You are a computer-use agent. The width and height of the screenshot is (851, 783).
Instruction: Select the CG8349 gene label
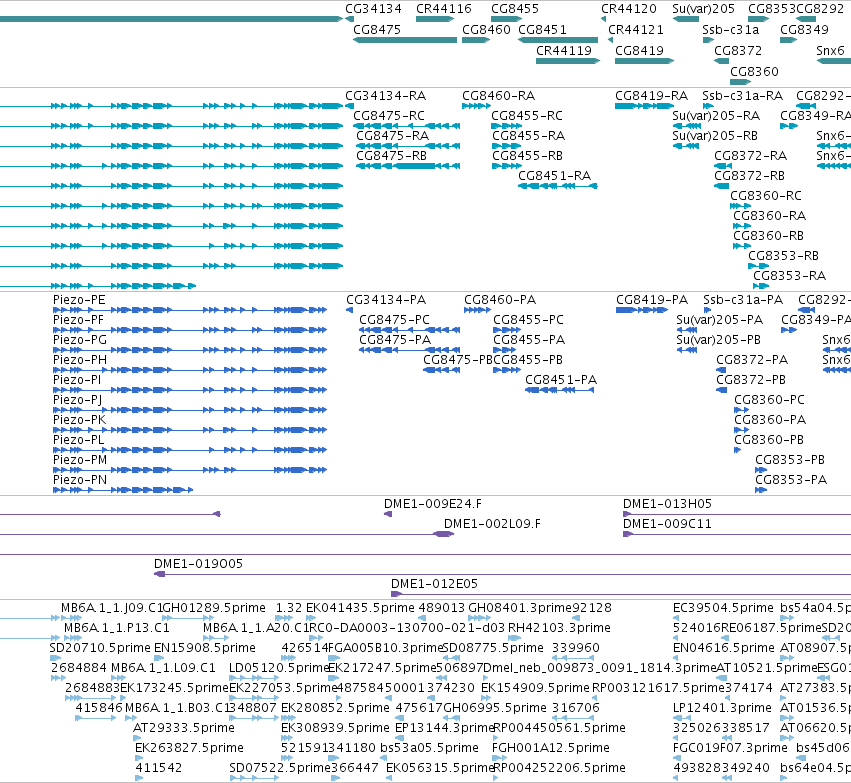(x=804, y=30)
